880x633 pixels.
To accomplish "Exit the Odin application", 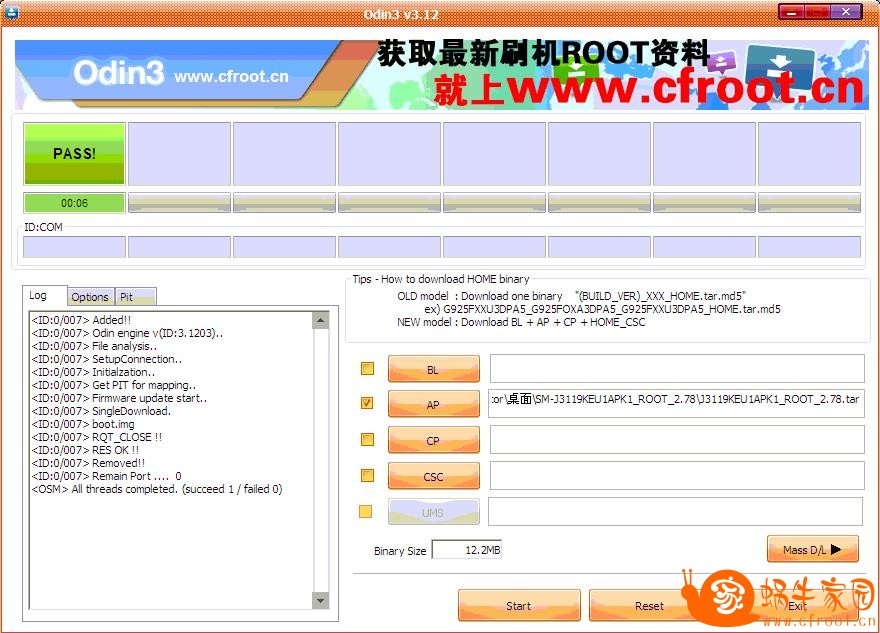I will coord(797,606).
